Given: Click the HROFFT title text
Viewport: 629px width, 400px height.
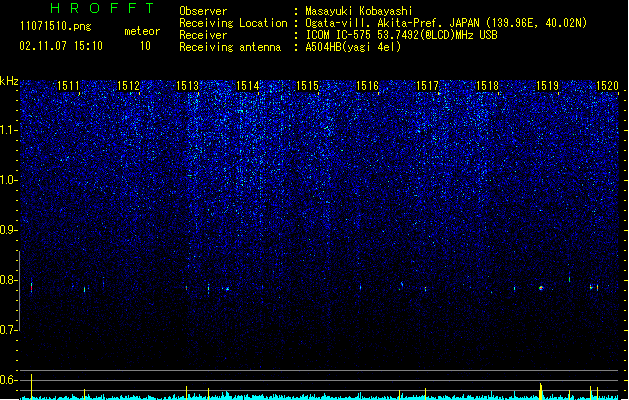Looking at the screenshot, I should [103, 8].
